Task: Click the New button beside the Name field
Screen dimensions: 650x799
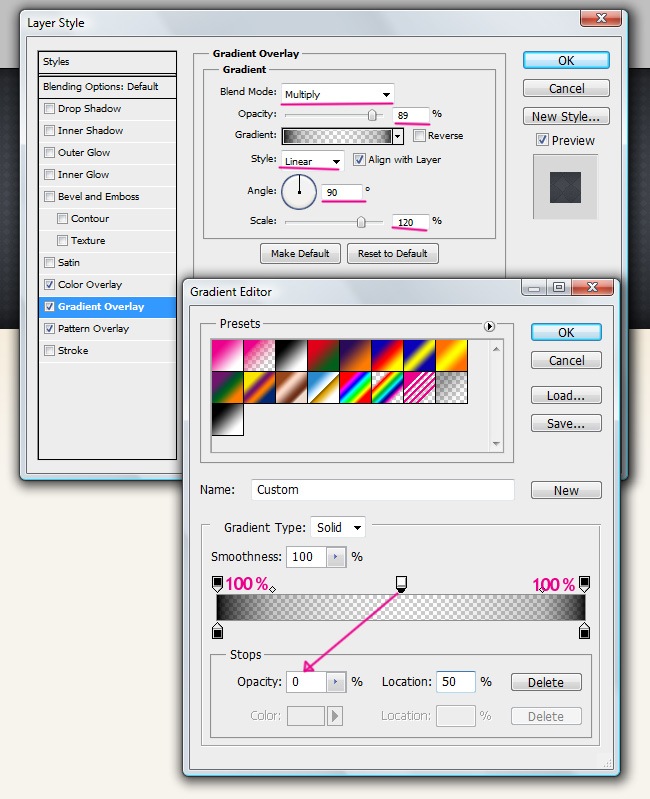Action: [566, 491]
